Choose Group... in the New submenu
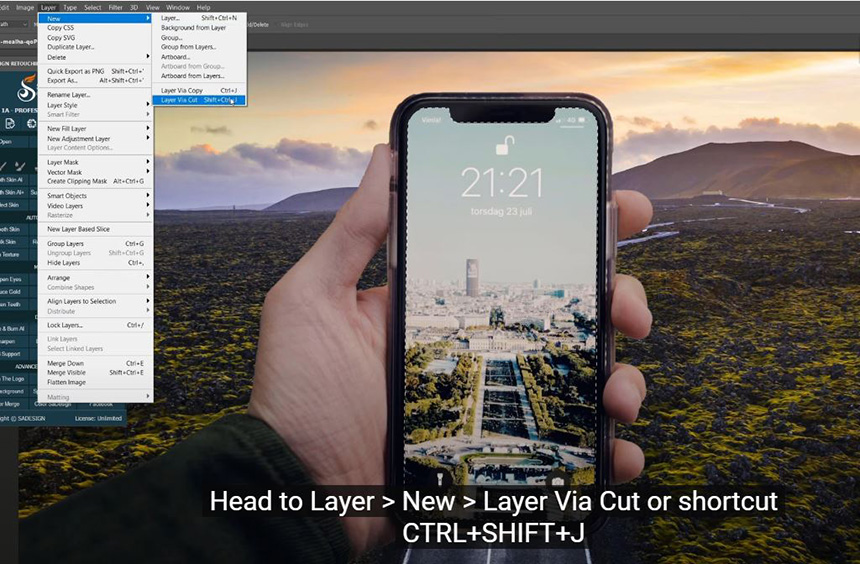The image size is (860, 564). pyautogui.click(x=200, y=37)
